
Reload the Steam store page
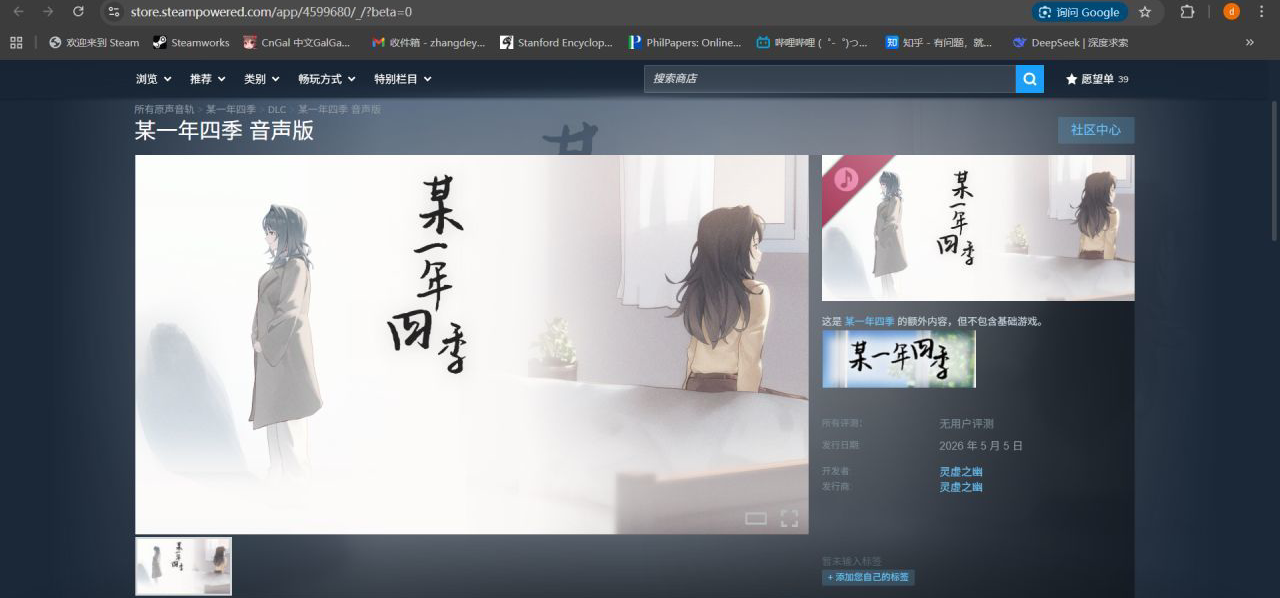coord(78,12)
